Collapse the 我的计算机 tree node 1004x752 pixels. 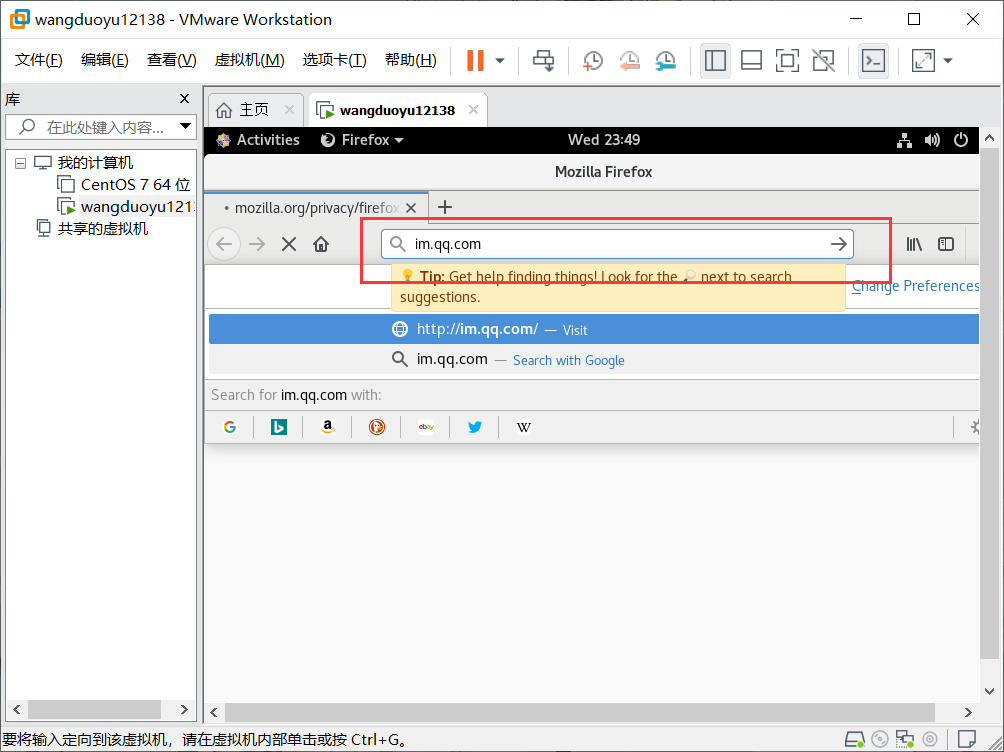[x=22, y=162]
